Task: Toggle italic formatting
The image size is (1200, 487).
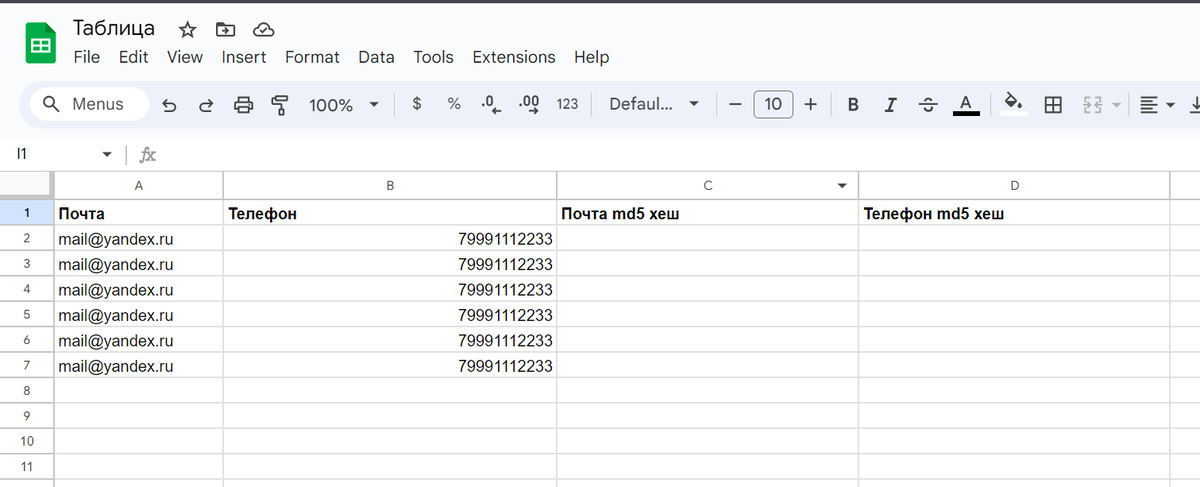Action: 890,104
